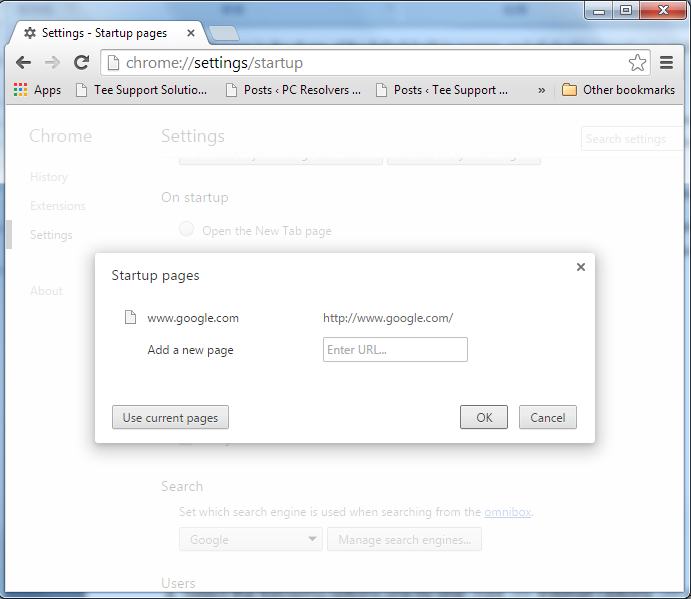
Task: Close the Startup pages dialog with X
Action: click(581, 267)
